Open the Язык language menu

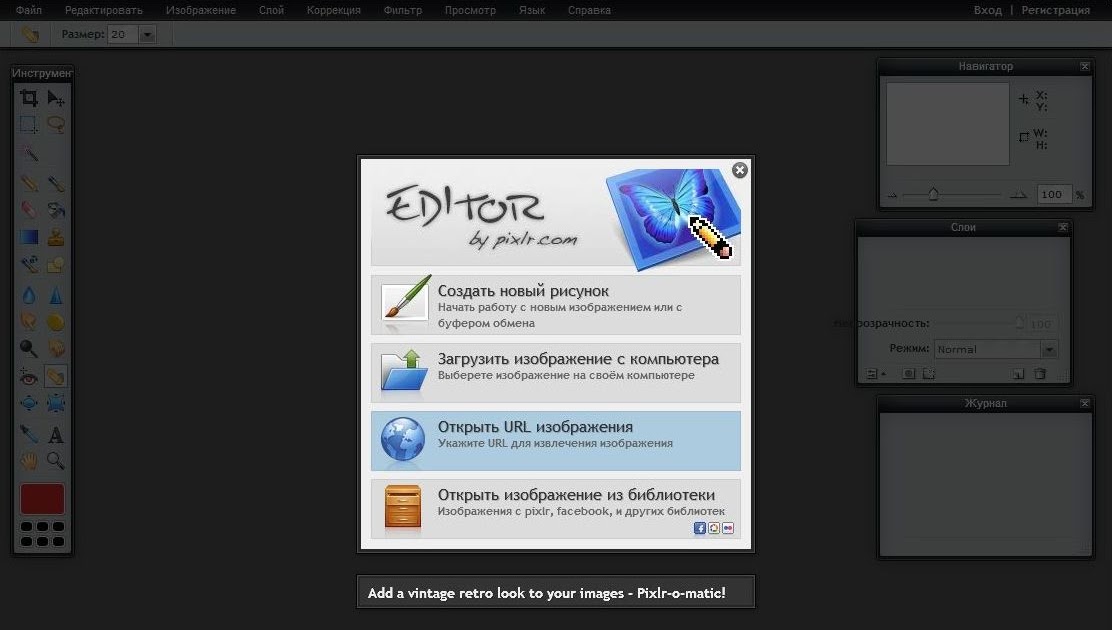tap(532, 10)
